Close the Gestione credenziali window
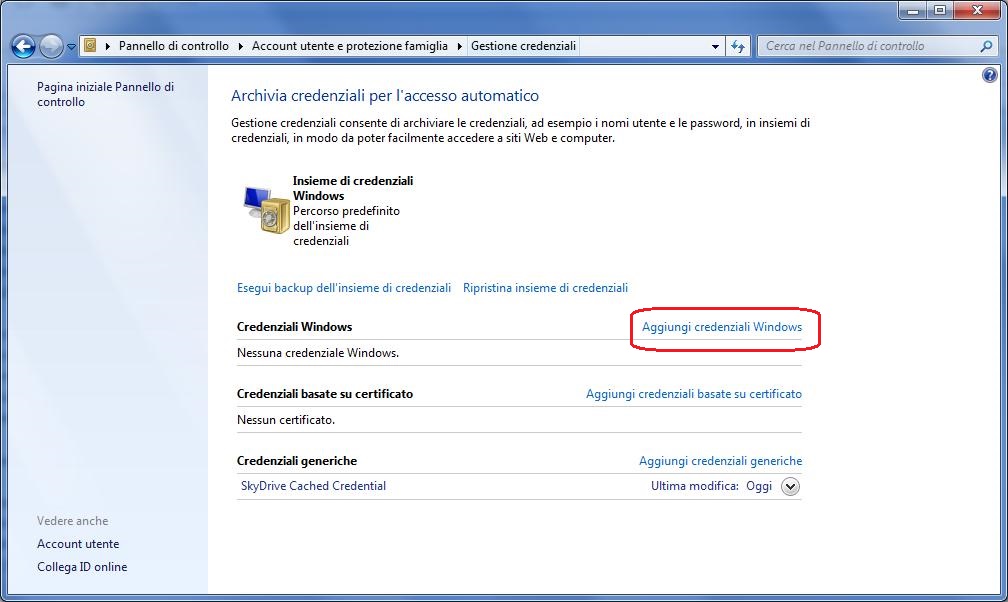Viewport: 1008px width, 602px height. click(x=978, y=10)
